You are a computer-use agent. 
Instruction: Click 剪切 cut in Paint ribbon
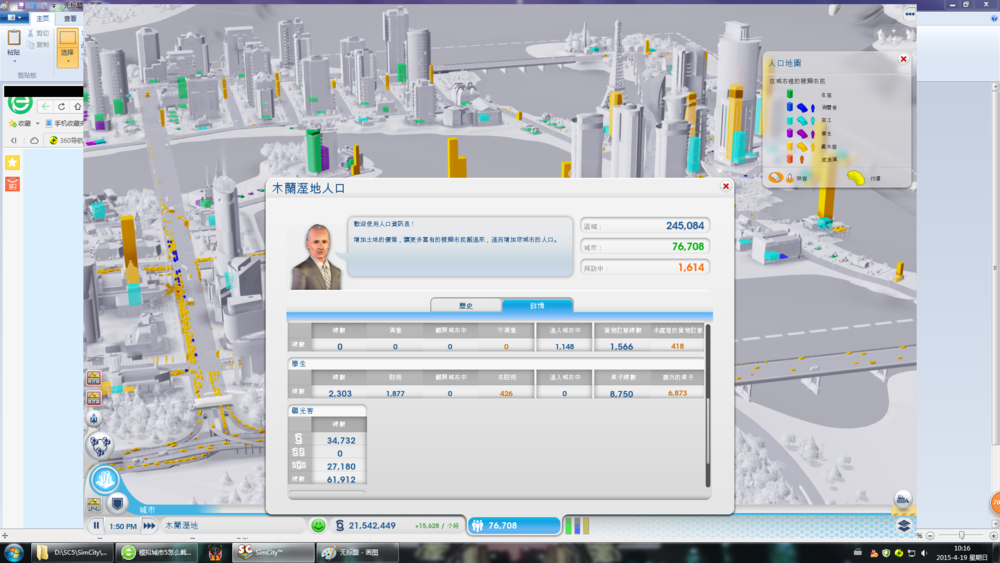point(38,33)
